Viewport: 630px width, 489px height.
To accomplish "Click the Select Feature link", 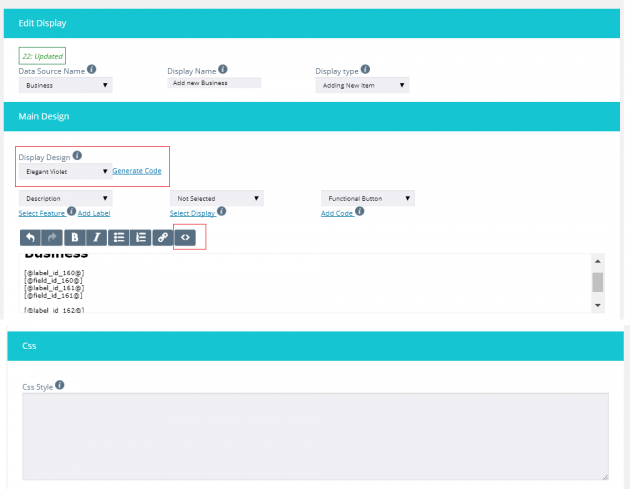I will pyautogui.click(x=42, y=213).
